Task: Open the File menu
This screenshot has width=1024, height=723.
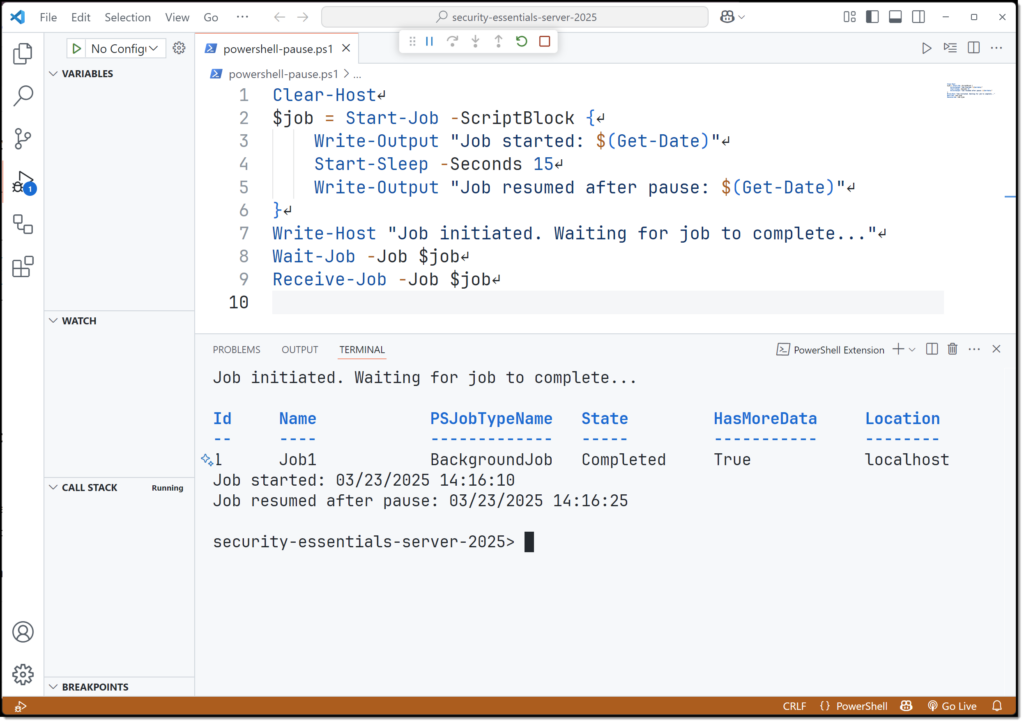Action: (x=48, y=17)
